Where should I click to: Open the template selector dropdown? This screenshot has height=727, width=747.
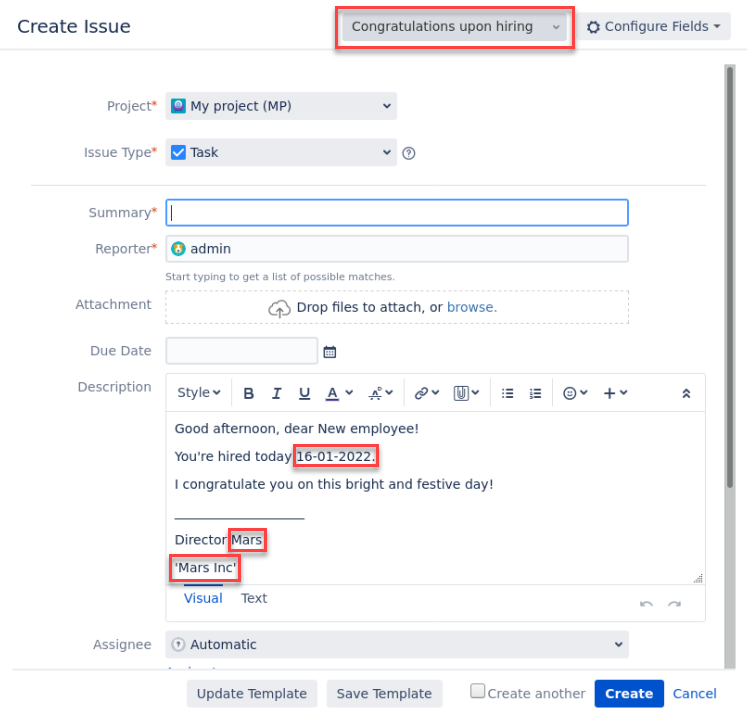tap(455, 27)
